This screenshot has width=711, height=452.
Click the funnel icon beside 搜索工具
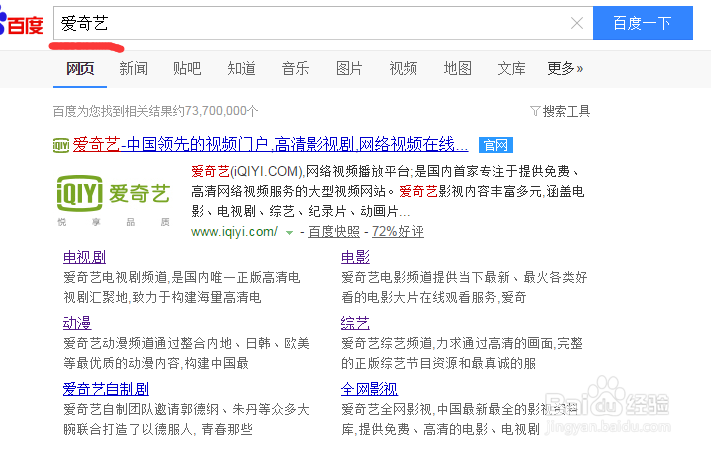(x=535, y=111)
